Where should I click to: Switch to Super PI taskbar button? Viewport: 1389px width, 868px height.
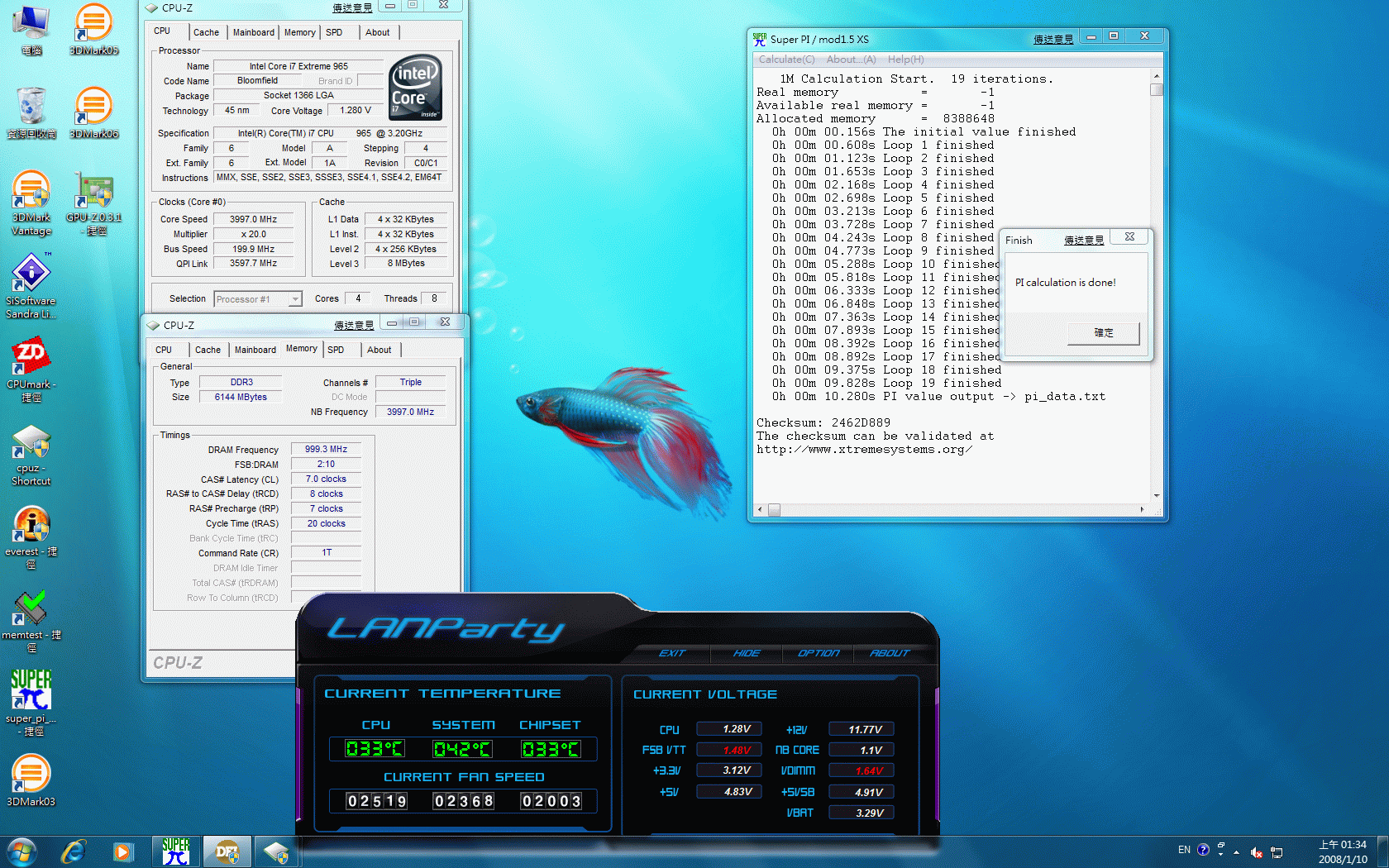(x=175, y=851)
